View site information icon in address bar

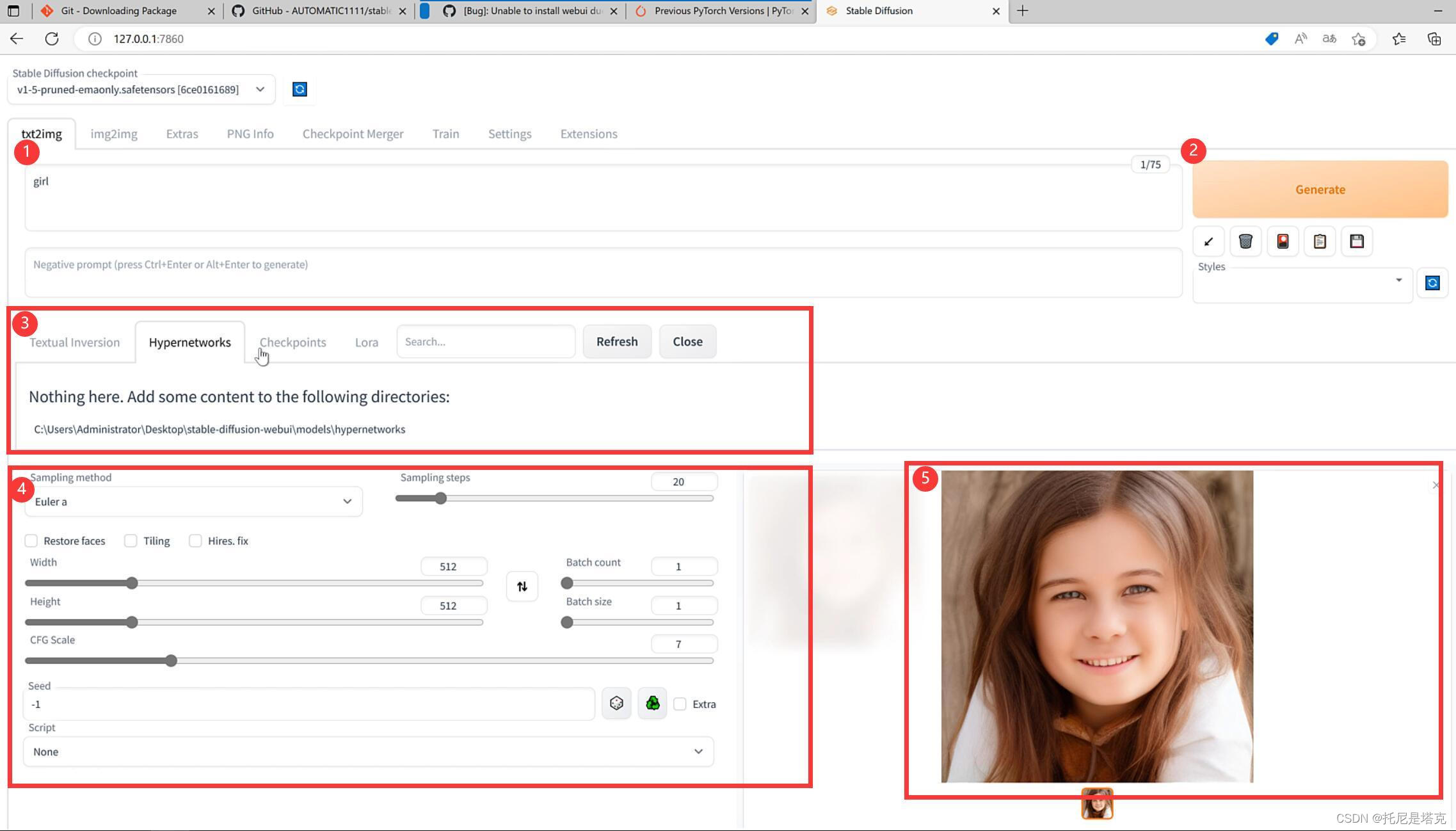point(95,39)
